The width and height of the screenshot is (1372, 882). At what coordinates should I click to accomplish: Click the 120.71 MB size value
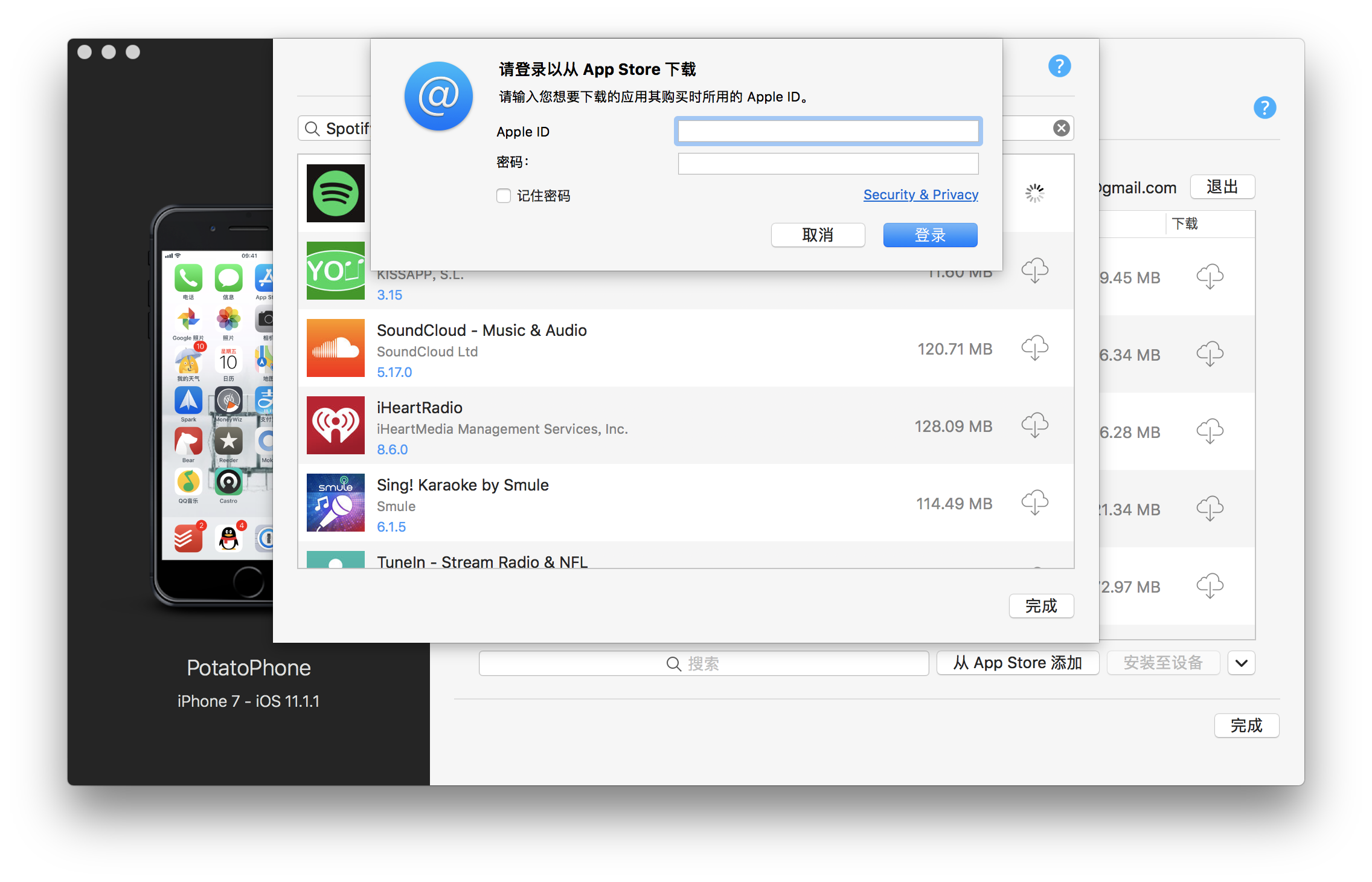coord(955,349)
